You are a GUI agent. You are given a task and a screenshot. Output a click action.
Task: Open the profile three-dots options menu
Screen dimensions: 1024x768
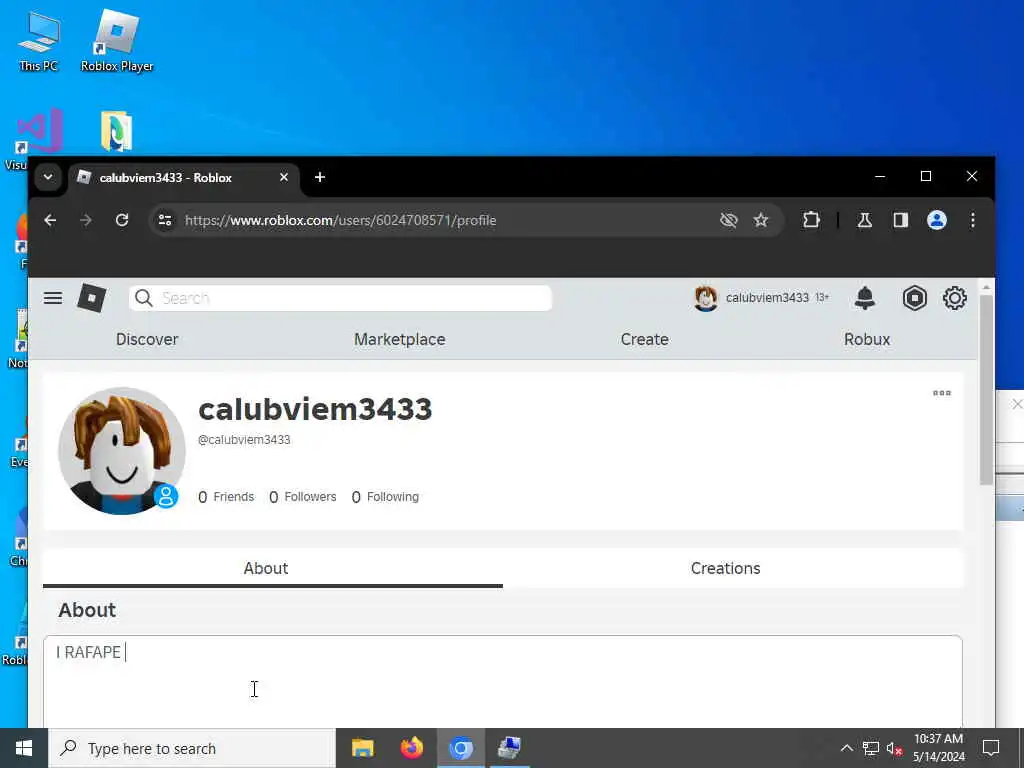click(942, 392)
